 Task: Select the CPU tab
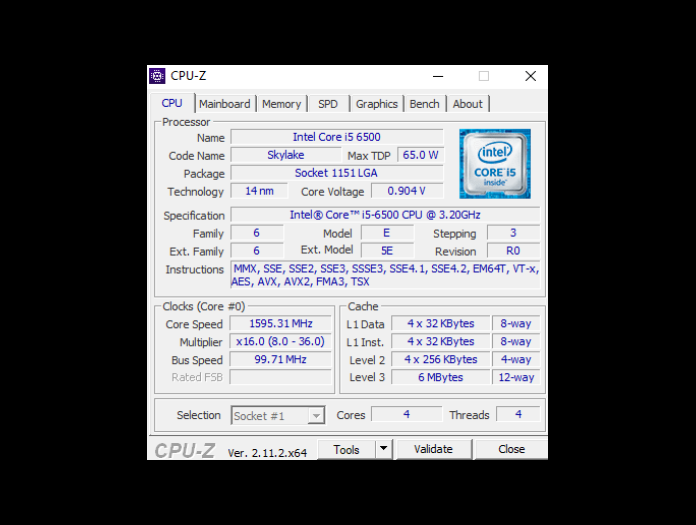click(x=172, y=103)
